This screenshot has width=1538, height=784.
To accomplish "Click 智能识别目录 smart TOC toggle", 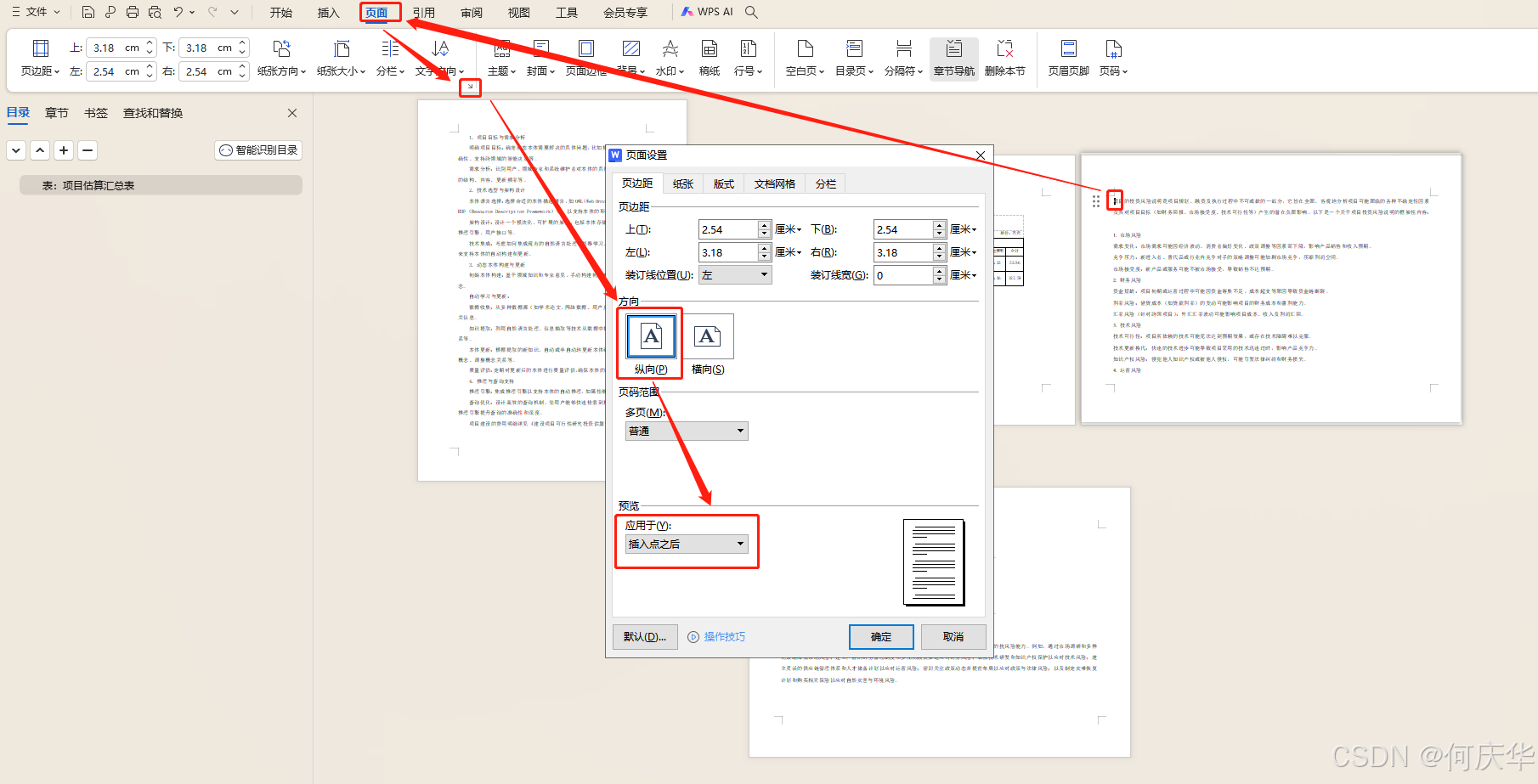I will point(258,150).
